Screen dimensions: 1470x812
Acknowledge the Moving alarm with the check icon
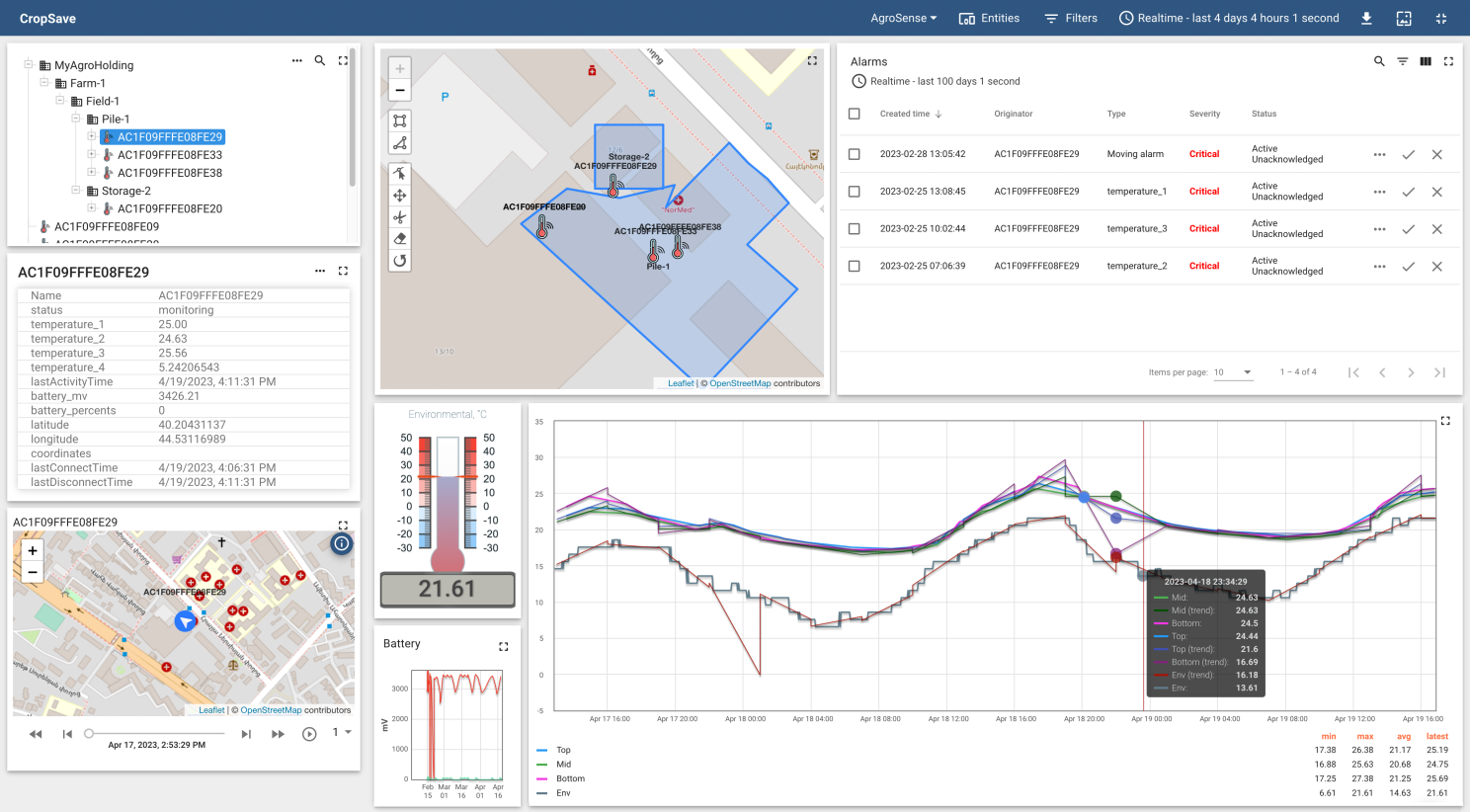(x=1409, y=154)
